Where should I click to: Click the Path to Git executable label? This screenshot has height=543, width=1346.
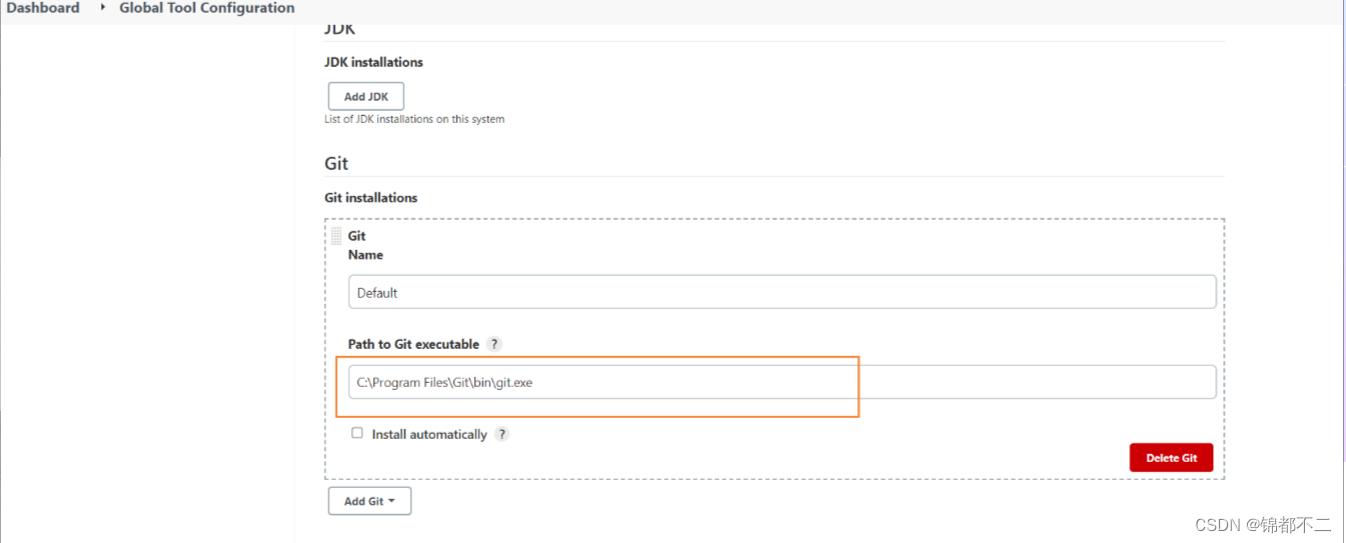point(414,344)
